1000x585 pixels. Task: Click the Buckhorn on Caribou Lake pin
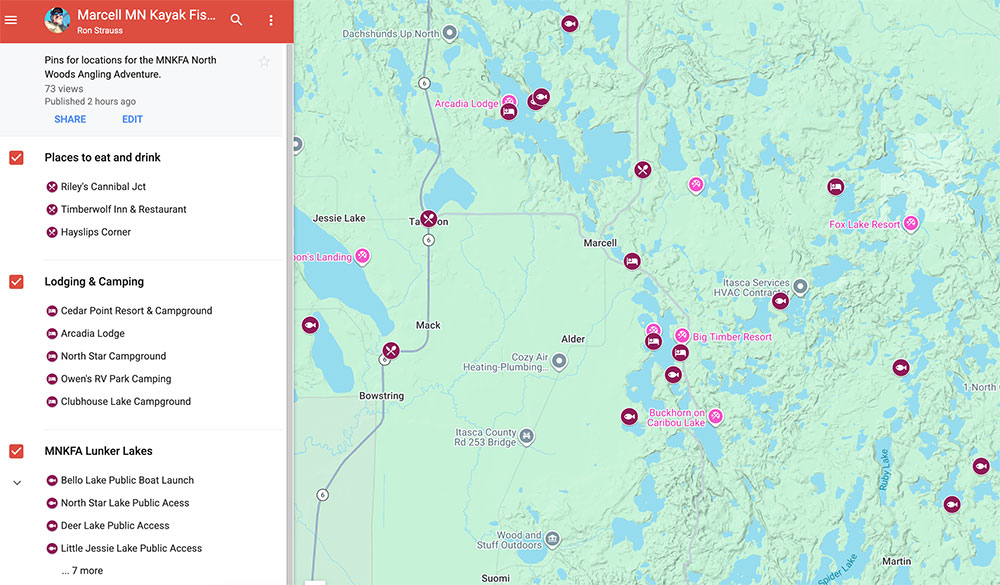click(716, 416)
